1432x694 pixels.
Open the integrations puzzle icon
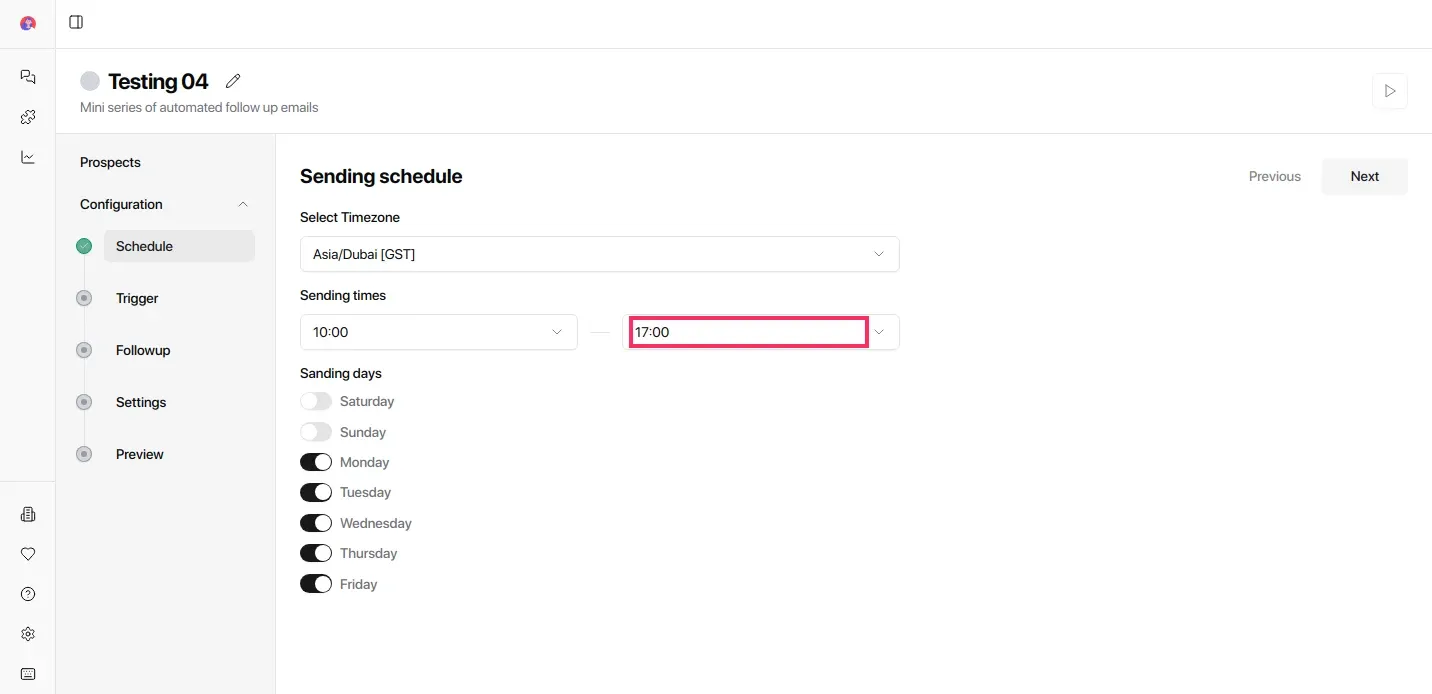click(28, 117)
